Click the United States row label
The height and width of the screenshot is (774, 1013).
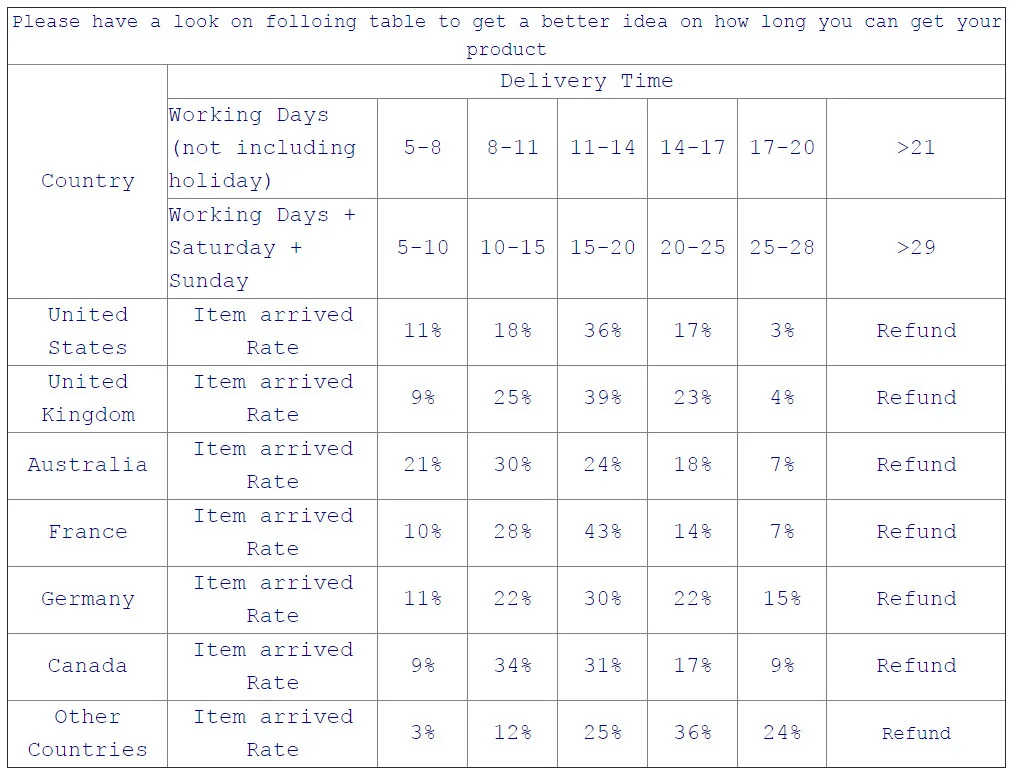tap(87, 331)
